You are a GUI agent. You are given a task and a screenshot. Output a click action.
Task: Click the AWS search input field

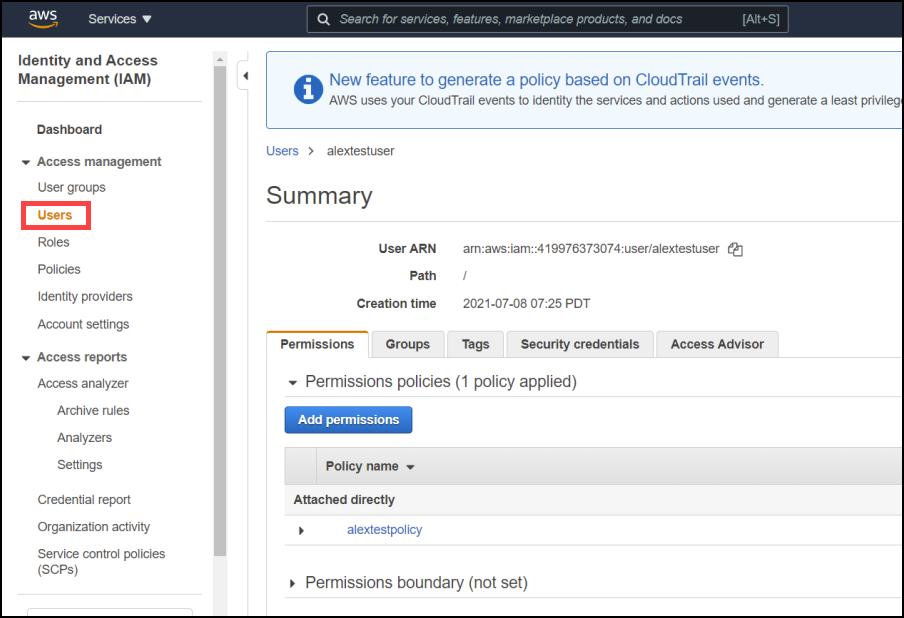pyautogui.click(x=548, y=19)
